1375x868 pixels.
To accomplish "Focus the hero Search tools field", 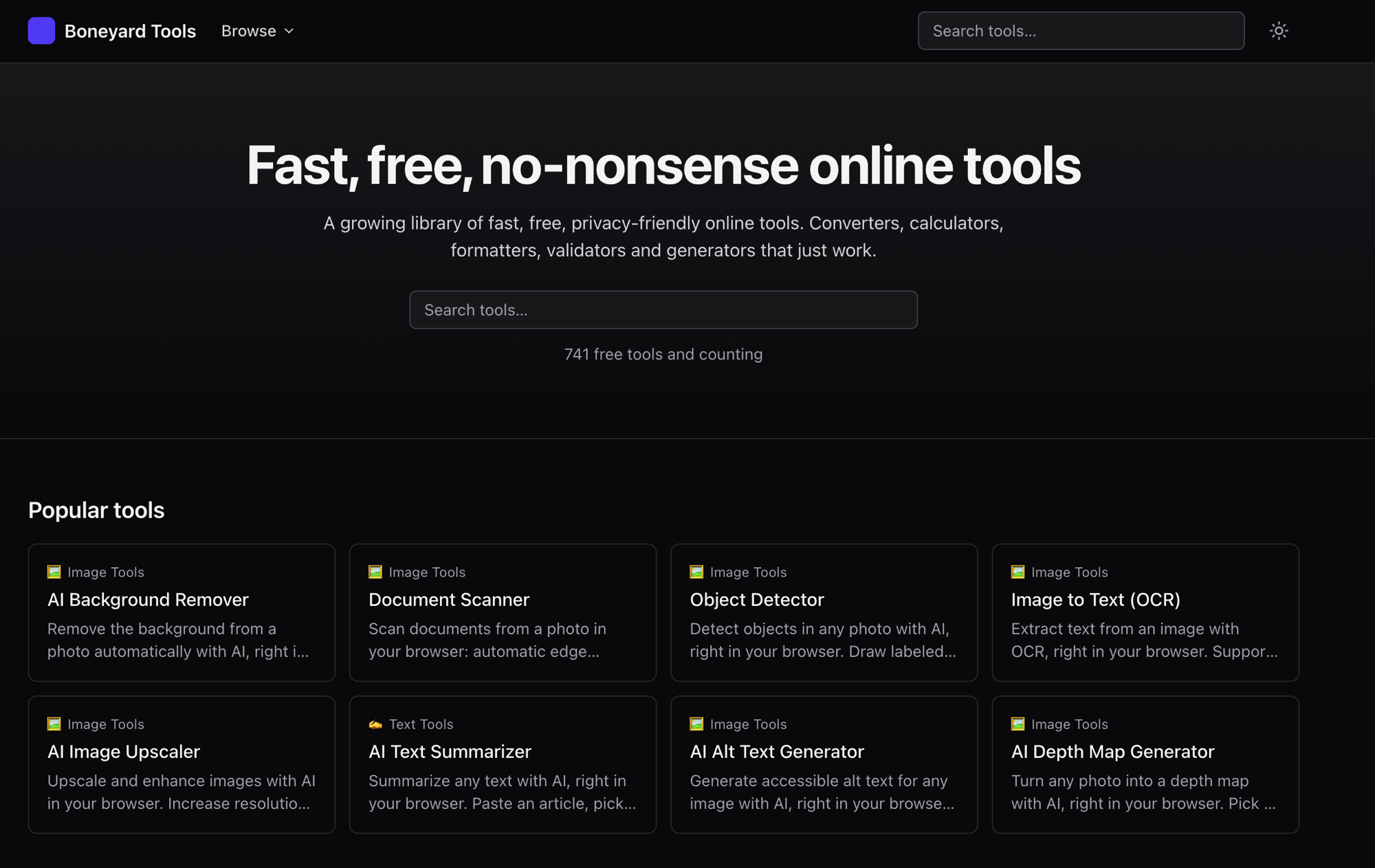I will (663, 310).
